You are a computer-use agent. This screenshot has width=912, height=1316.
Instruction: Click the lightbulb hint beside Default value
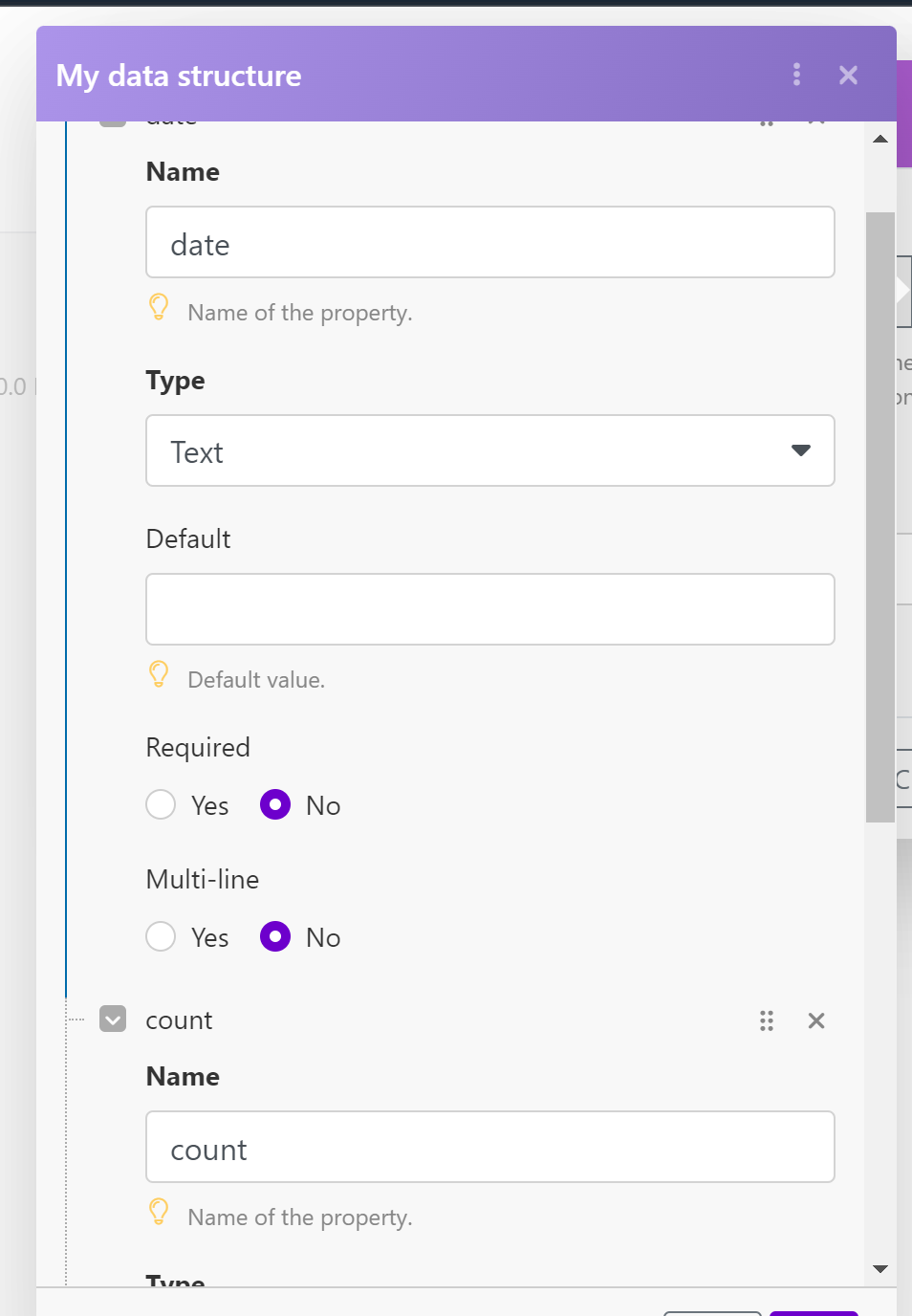click(159, 675)
